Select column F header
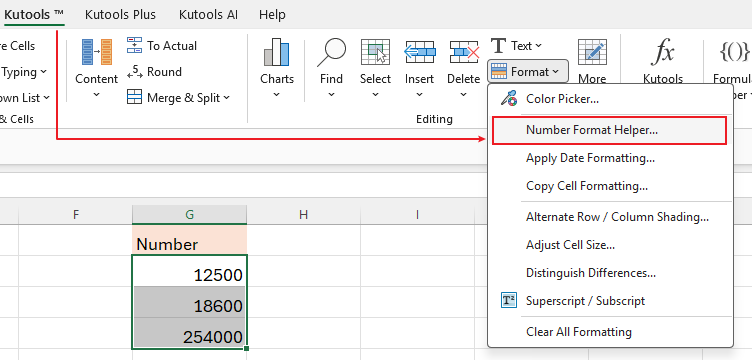 [75, 215]
